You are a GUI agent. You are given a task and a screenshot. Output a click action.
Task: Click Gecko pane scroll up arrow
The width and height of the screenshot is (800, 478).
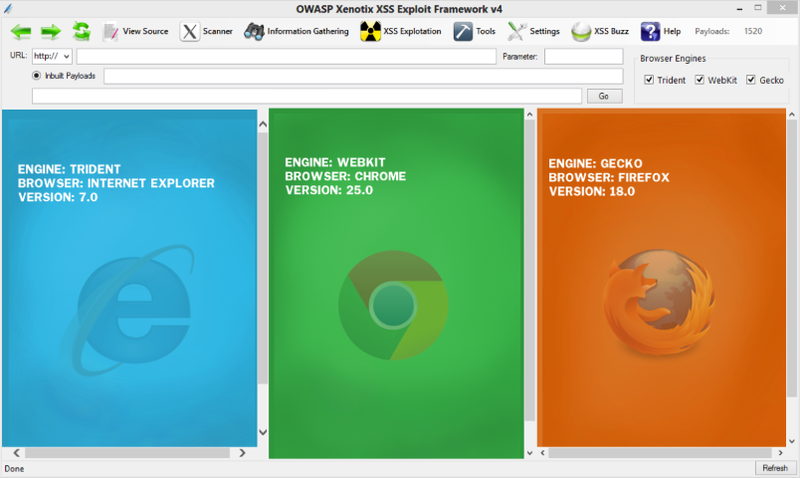792,115
